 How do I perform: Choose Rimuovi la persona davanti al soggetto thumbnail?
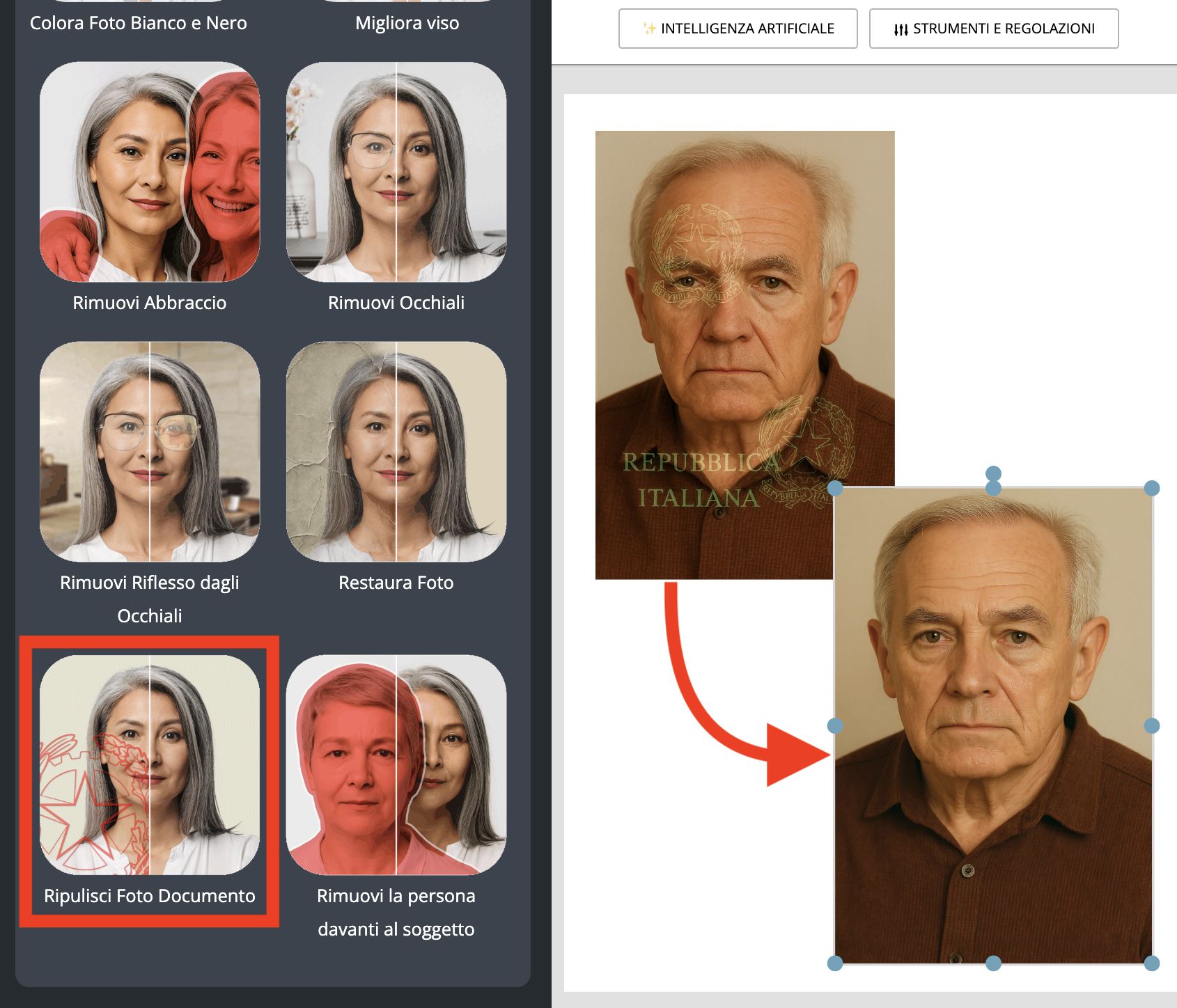coord(396,765)
